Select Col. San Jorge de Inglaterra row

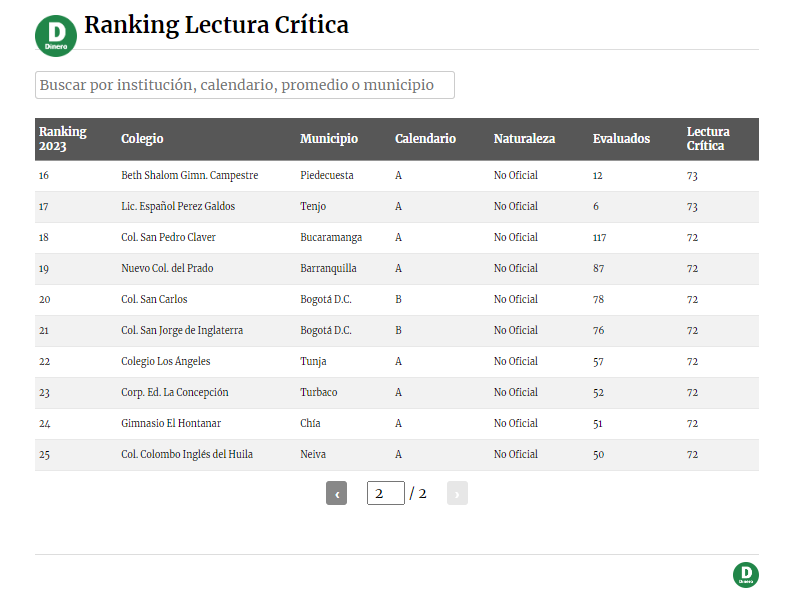tap(182, 330)
